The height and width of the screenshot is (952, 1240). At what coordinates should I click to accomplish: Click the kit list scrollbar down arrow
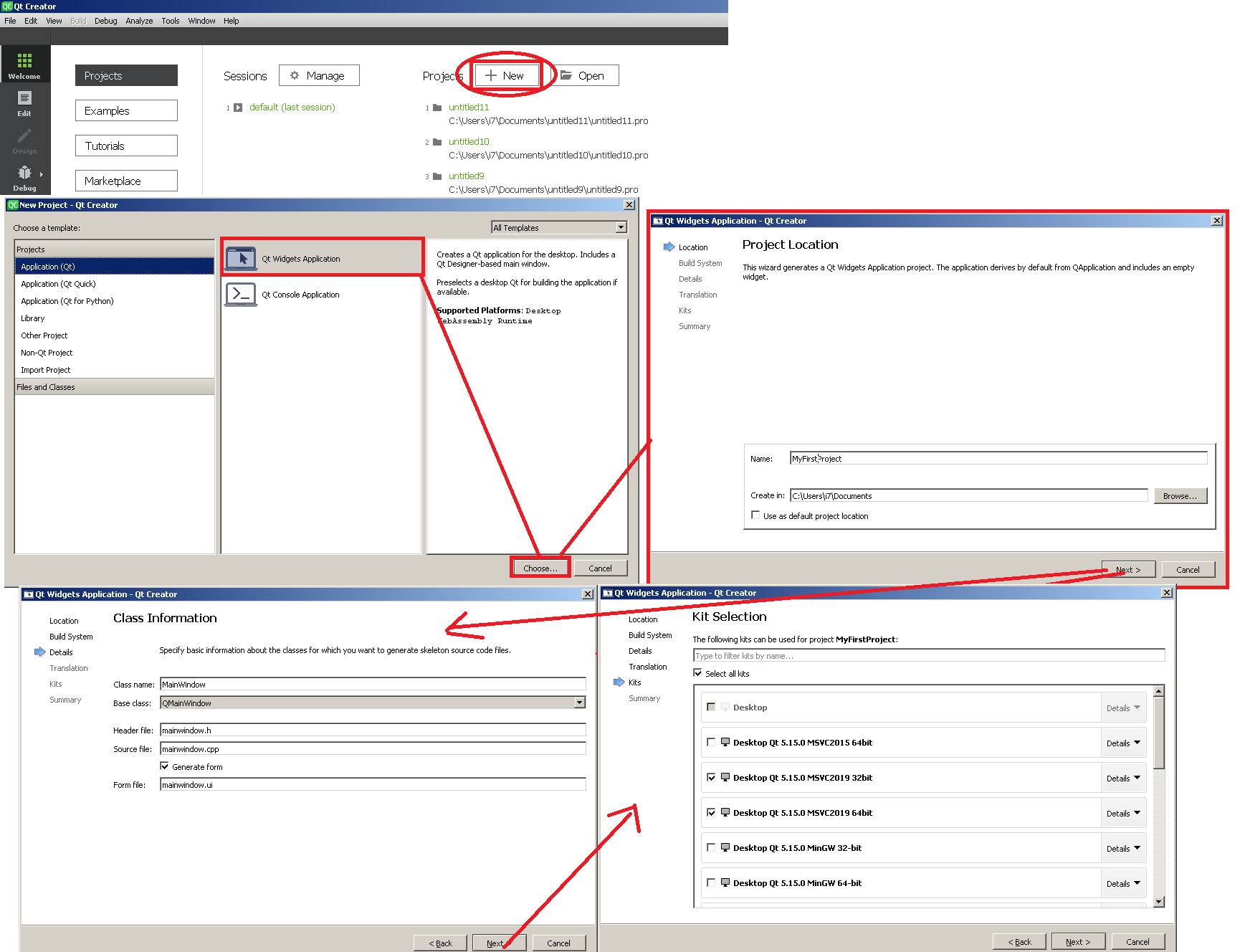click(x=1159, y=901)
